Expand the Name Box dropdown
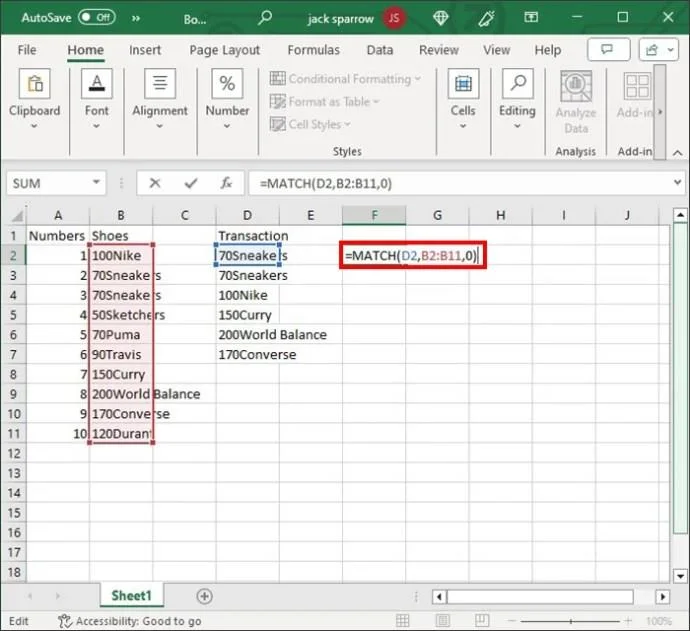This screenshot has height=631, width=690. point(97,183)
